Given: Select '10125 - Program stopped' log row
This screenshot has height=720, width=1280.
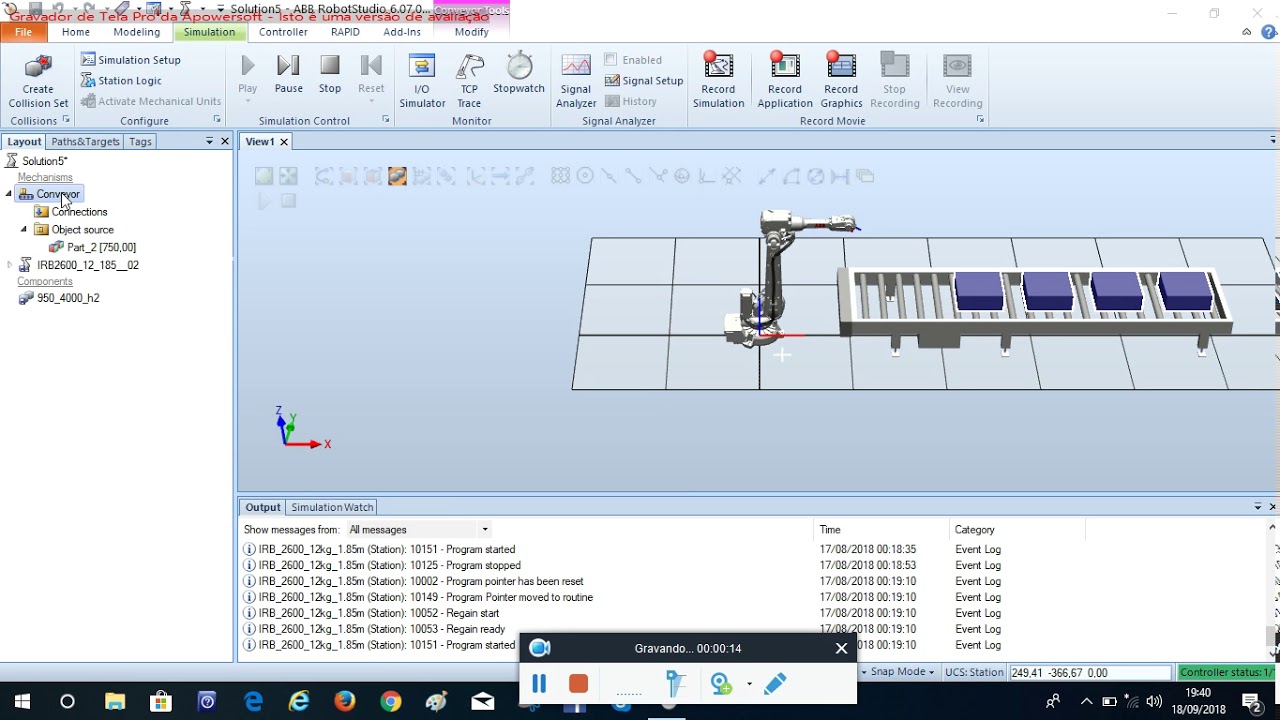Looking at the screenshot, I should click(x=389, y=566).
